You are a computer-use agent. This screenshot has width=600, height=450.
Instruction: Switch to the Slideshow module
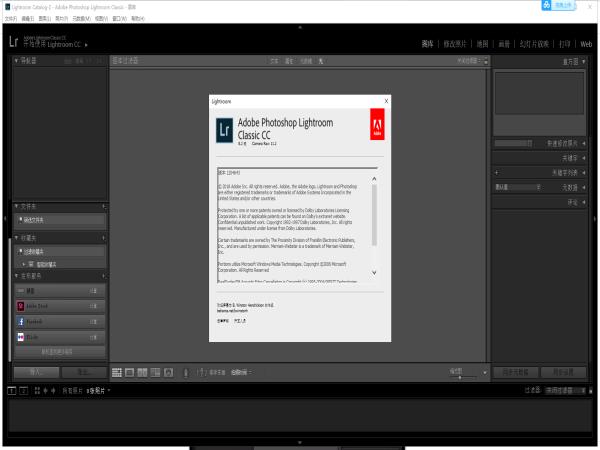click(534, 44)
